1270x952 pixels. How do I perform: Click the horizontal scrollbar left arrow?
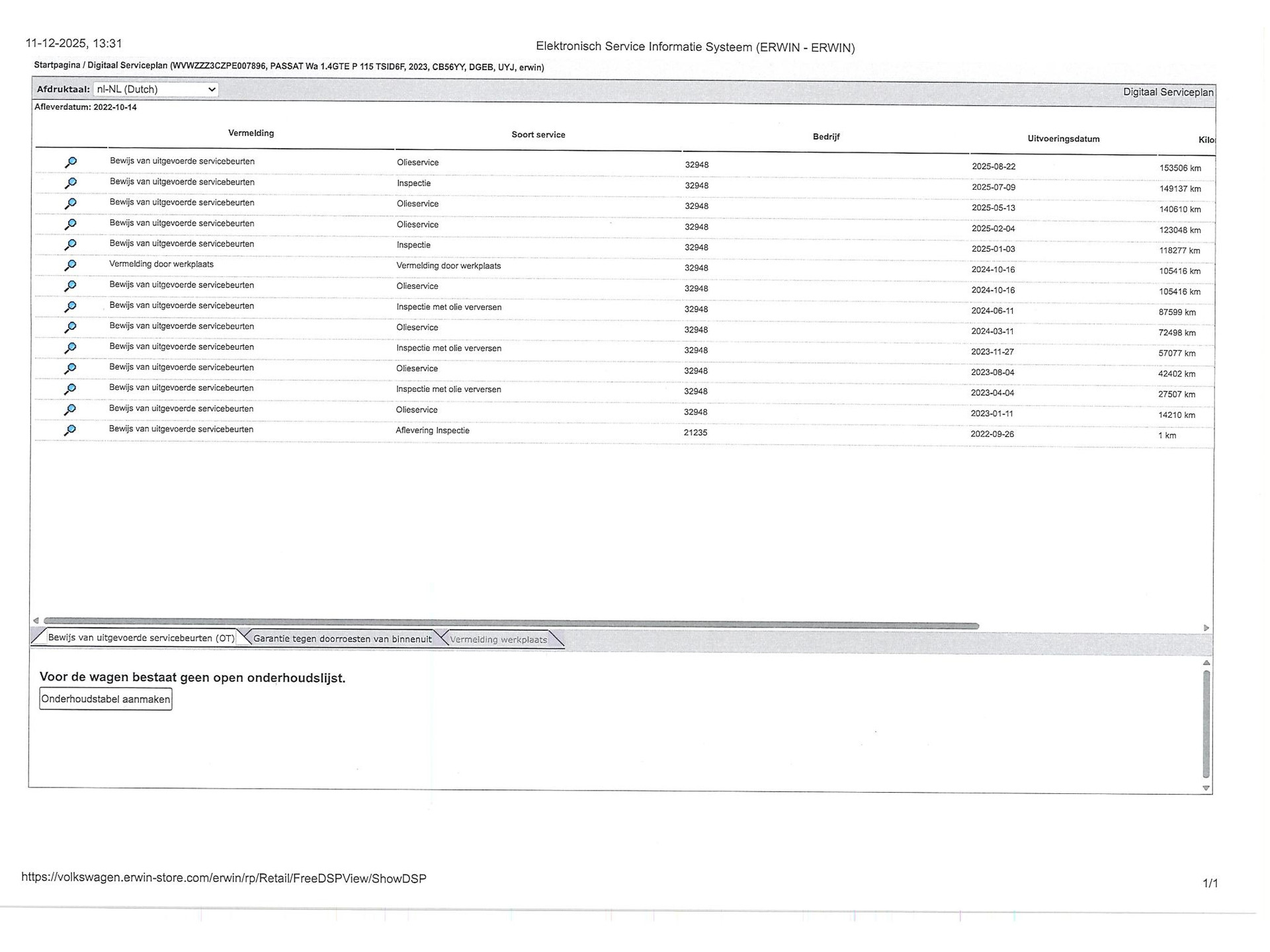(36, 621)
